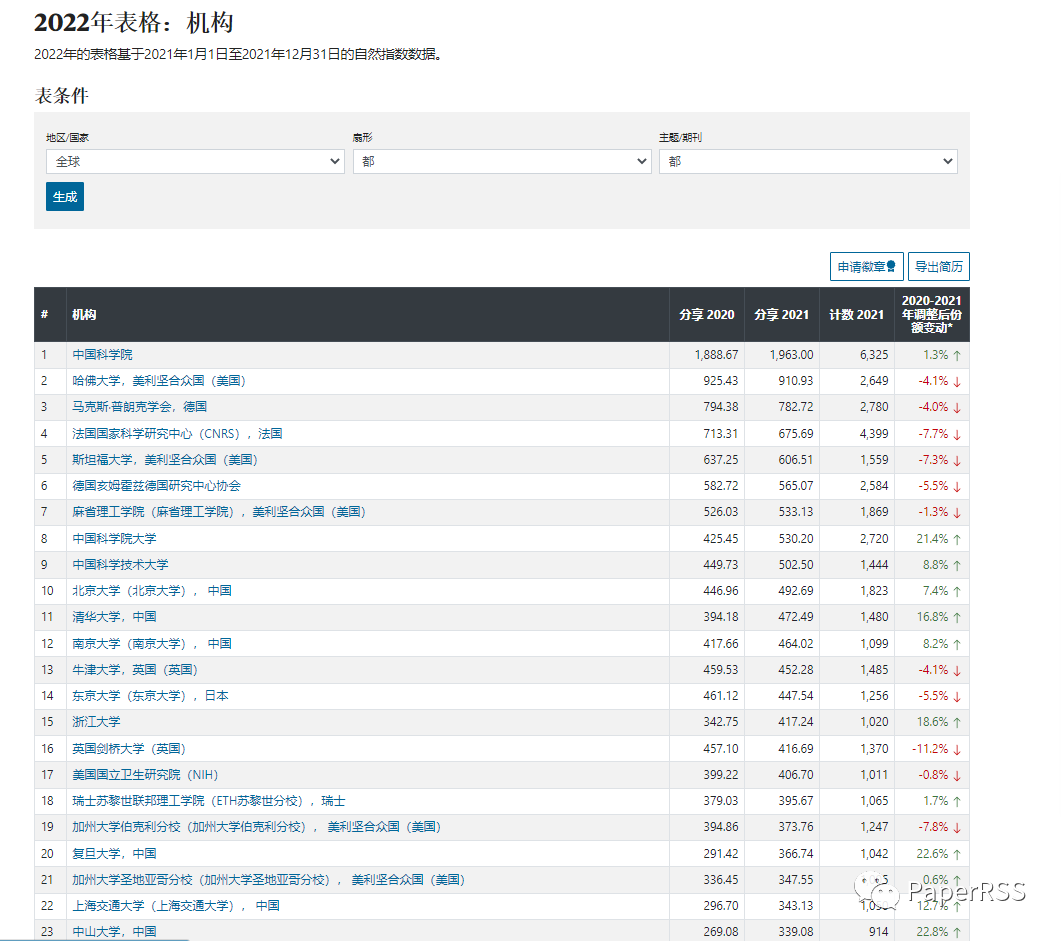Viewport: 1061px width, 941px height.
Task: Open the 德国亥姆霍兹德国研究中心协会 link
Action: (x=156, y=486)
